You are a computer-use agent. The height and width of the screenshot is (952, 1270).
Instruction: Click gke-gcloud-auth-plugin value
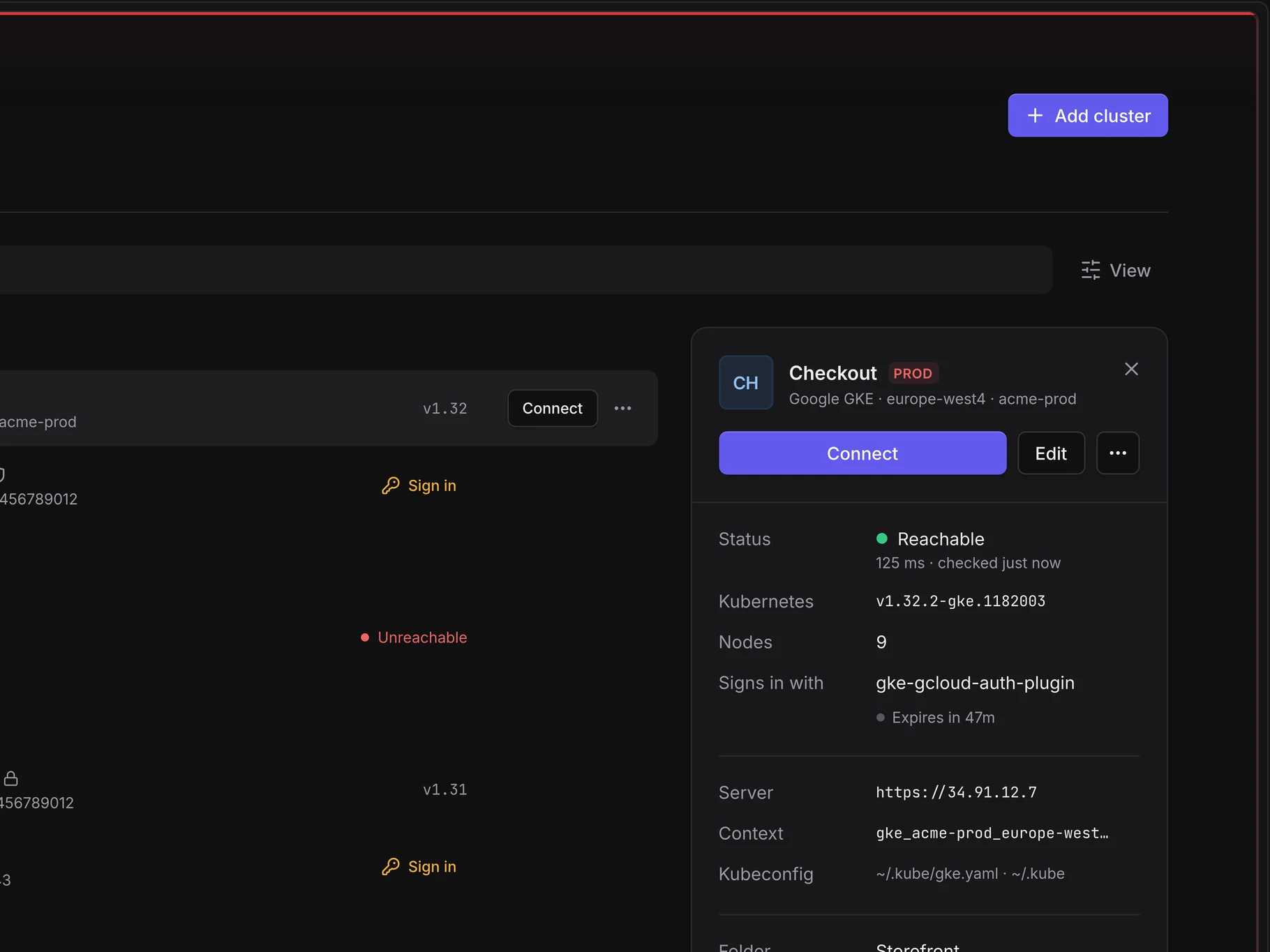click(975, 683)
